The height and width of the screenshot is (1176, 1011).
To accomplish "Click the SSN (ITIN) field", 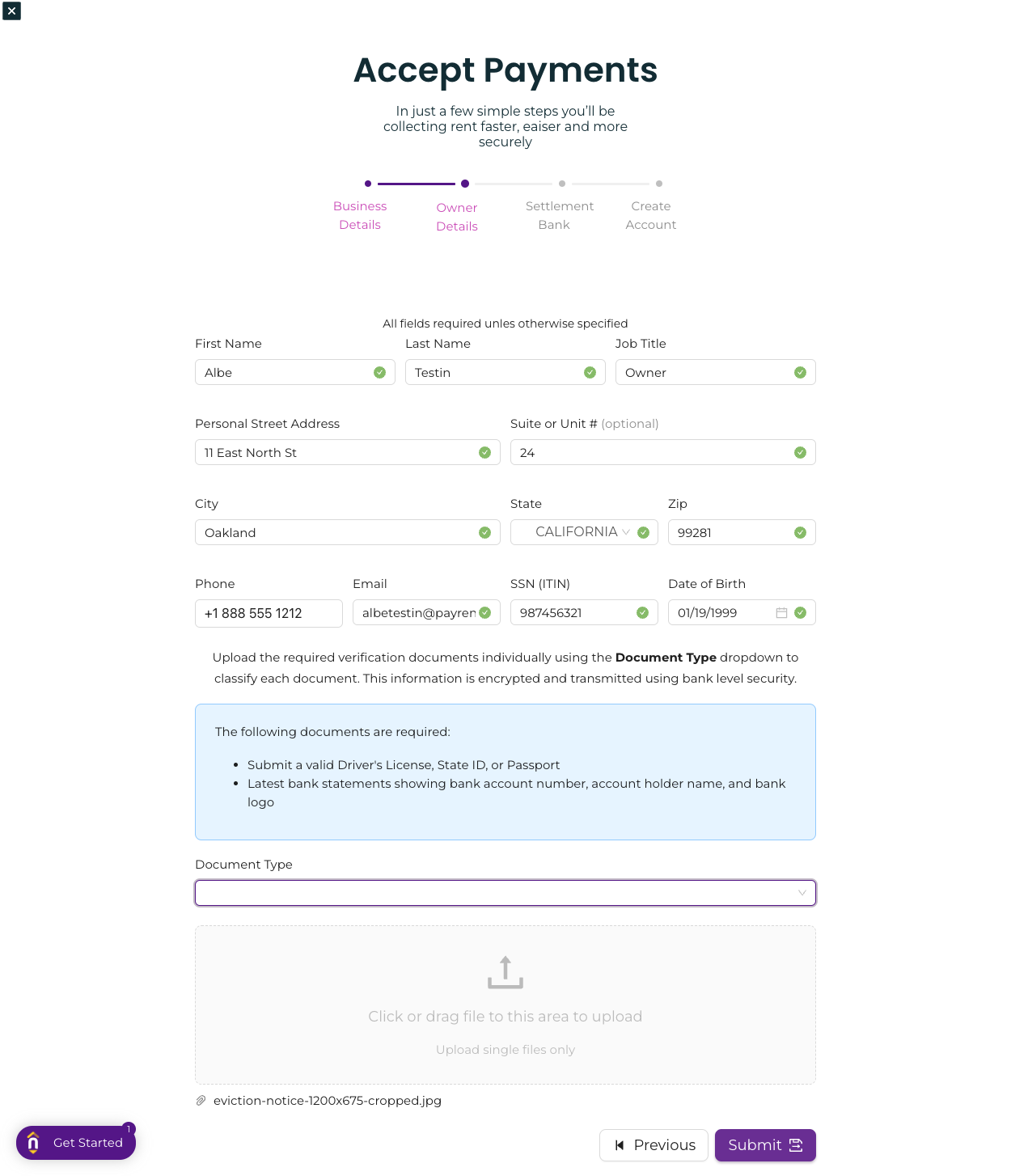I will 584,612.
